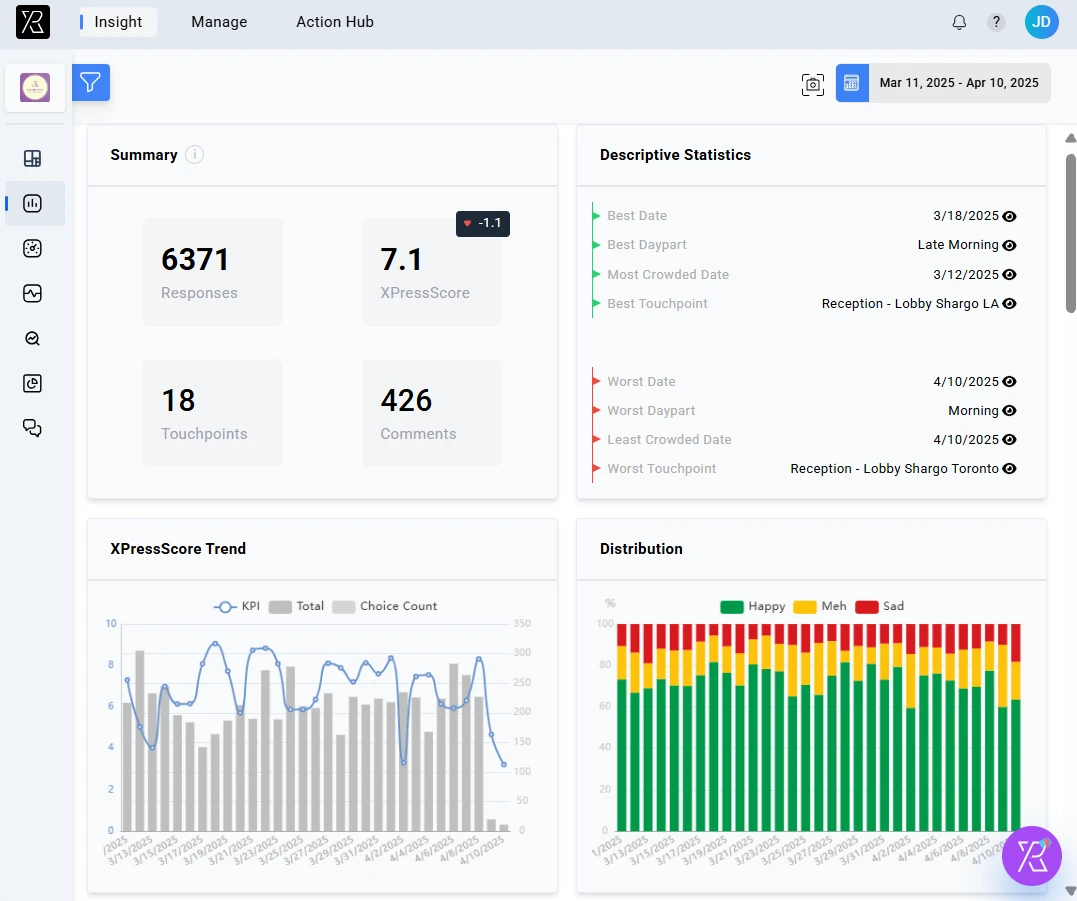Screen dimensions: 1077x901
Task: Open notifications via the bell icon
Action: (x=959, y=21)
